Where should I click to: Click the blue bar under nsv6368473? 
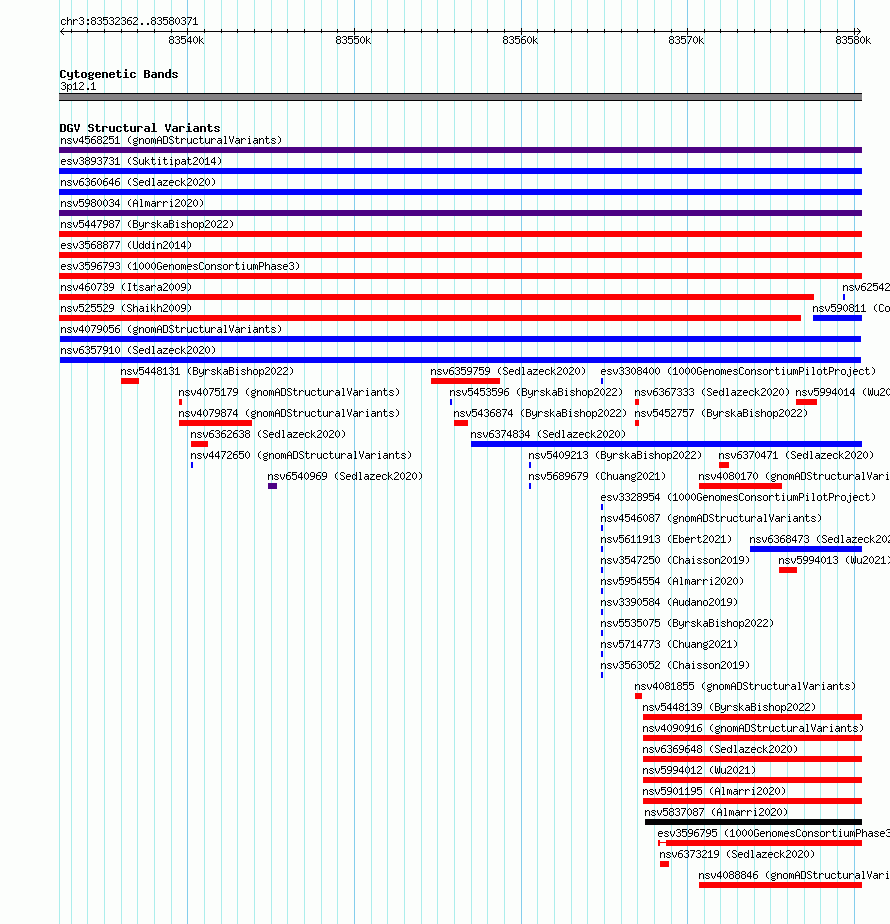(806, 549)
